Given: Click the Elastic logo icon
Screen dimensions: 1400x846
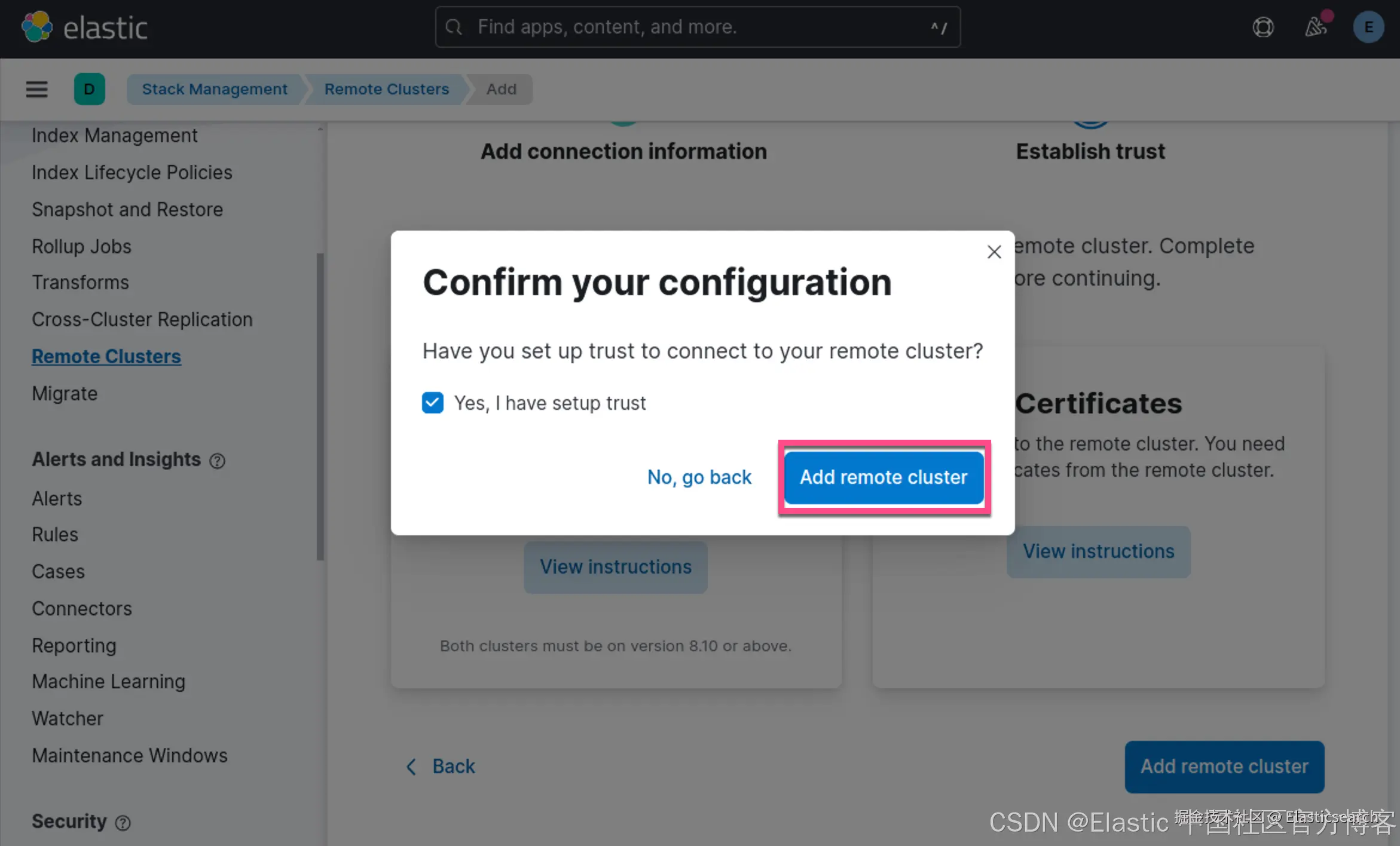Looking at the screenshot, I should click(36, 27).
